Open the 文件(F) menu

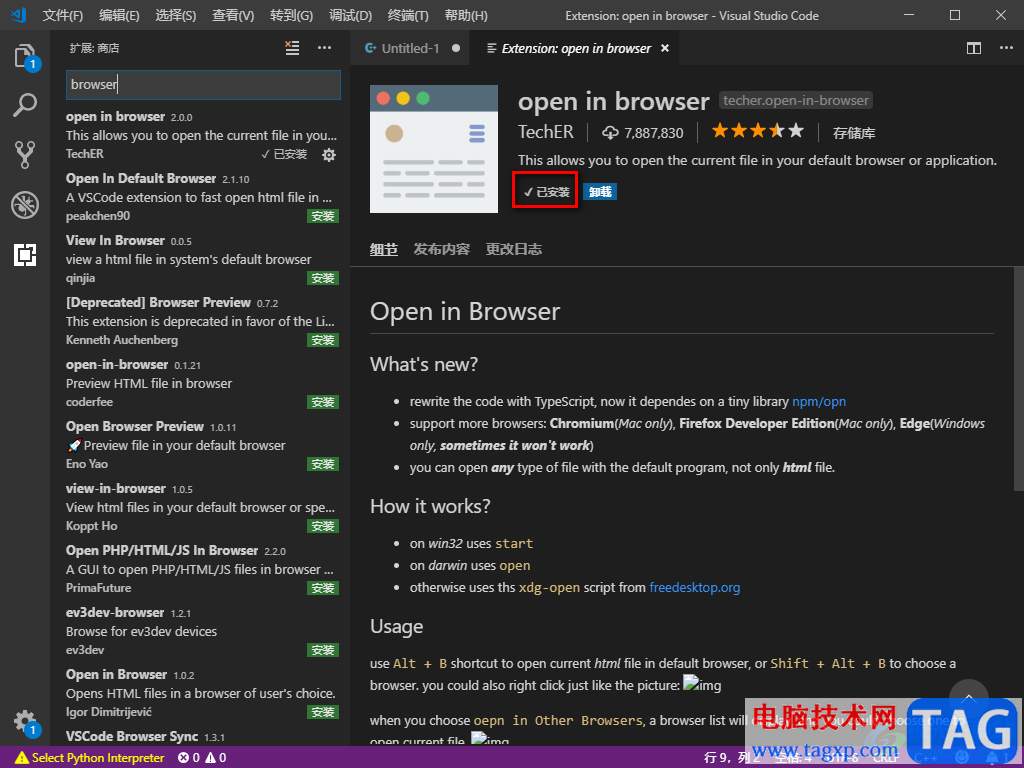click(63, 15)
